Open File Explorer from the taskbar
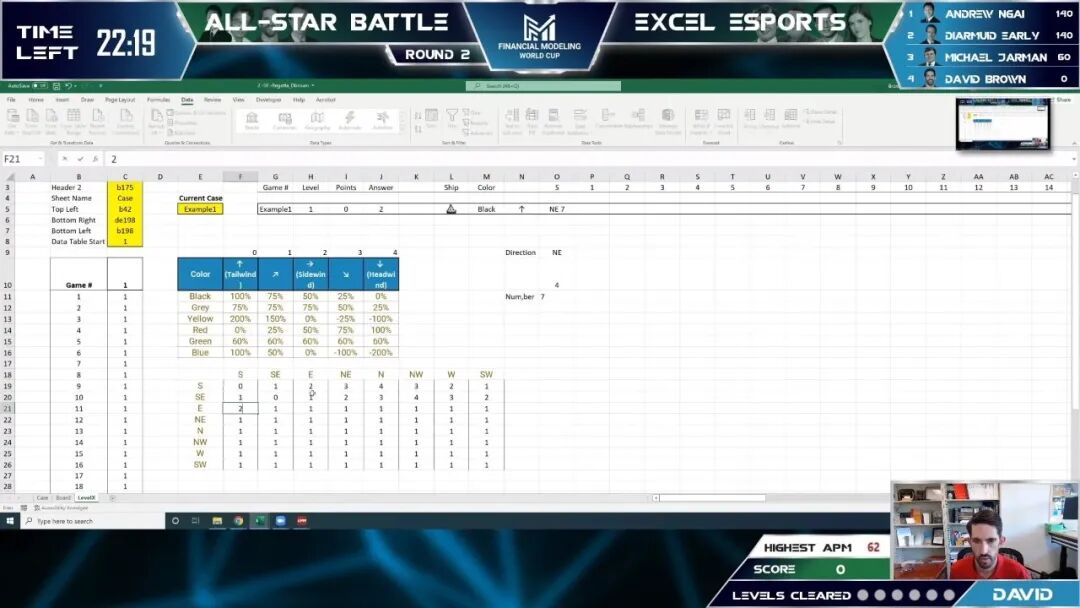Screen dimensions: 1080x608 click(217, 521)
